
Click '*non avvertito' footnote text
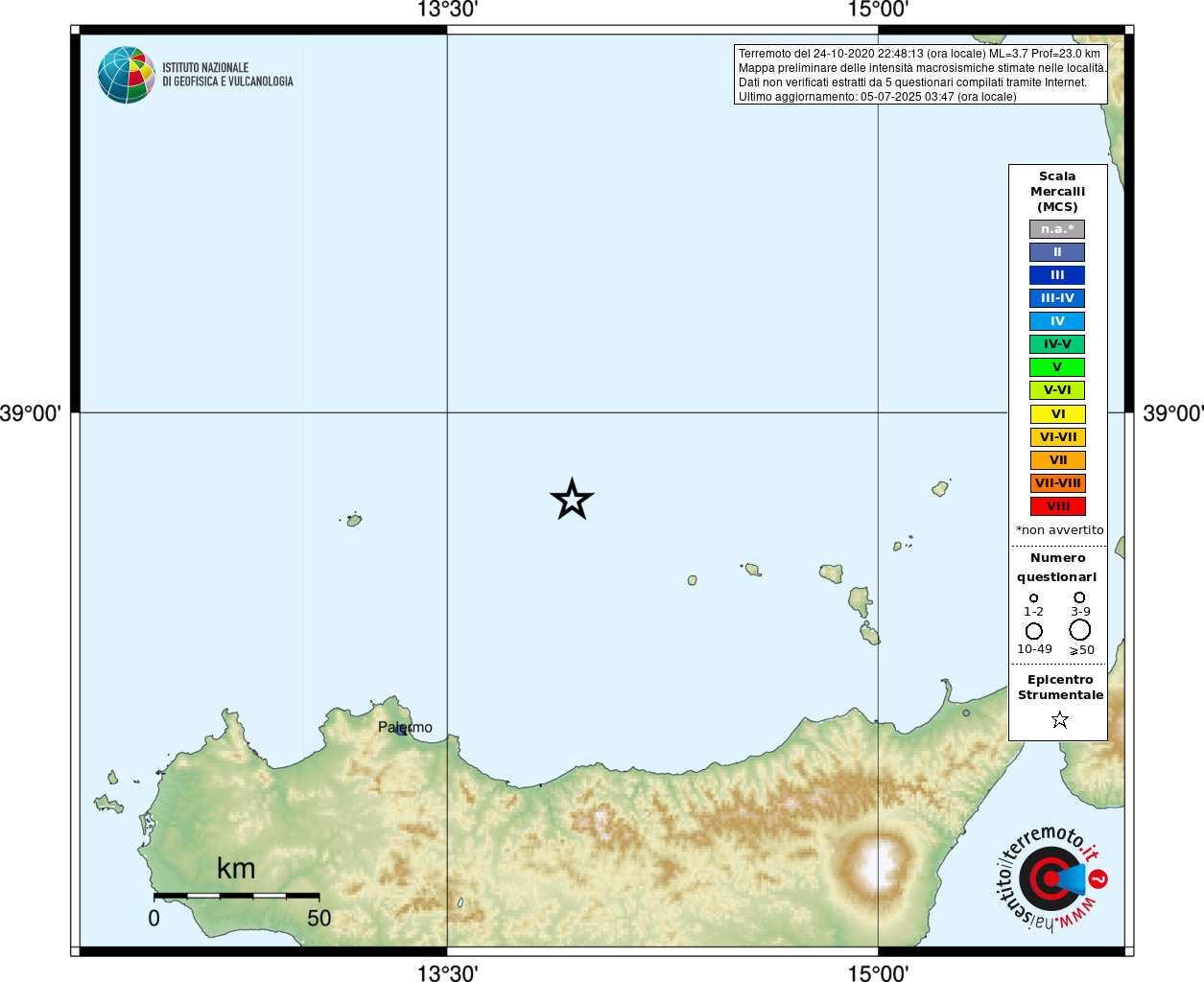click(1059, 529)
